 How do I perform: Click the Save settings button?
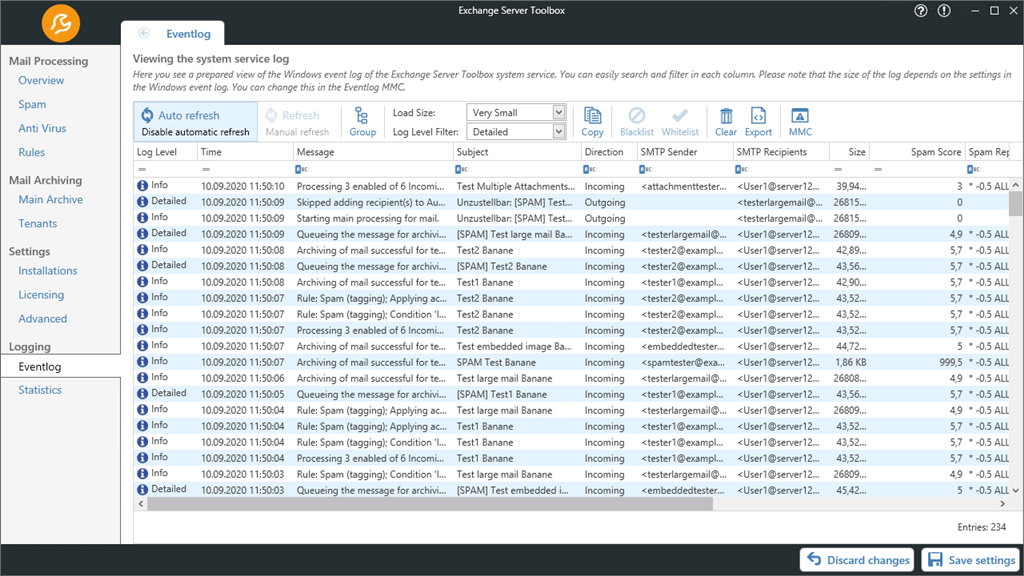point(971,560)
